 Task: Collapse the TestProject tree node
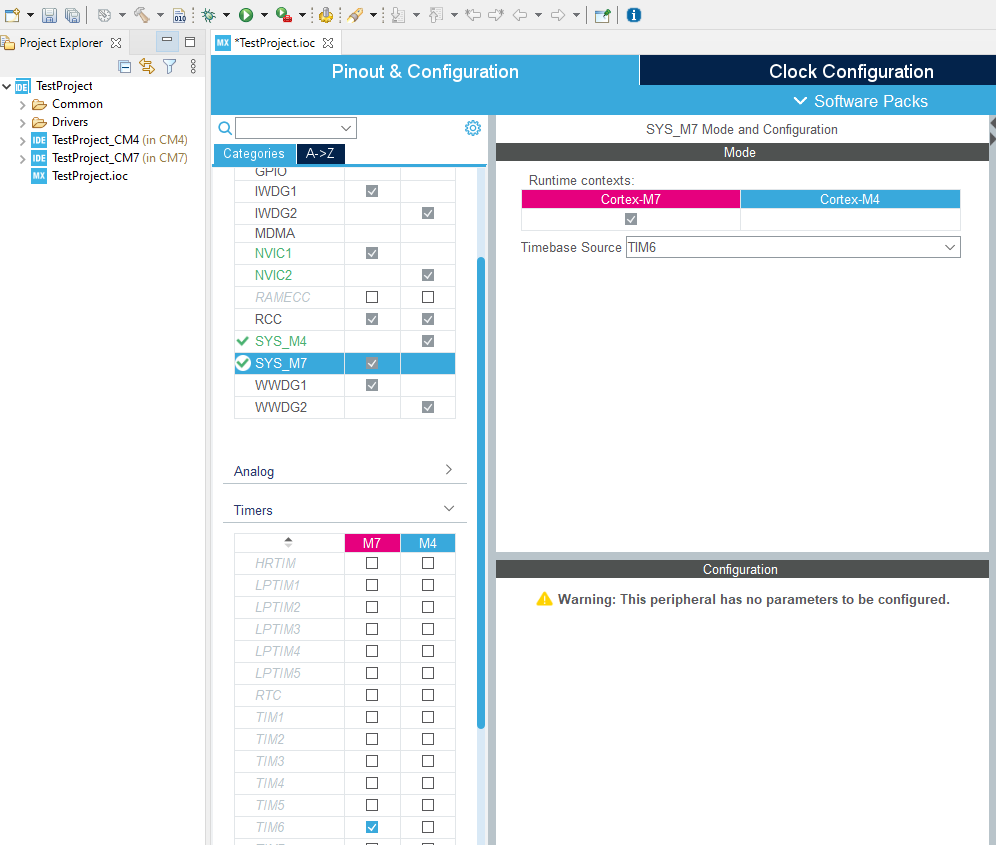coord(7,86)
